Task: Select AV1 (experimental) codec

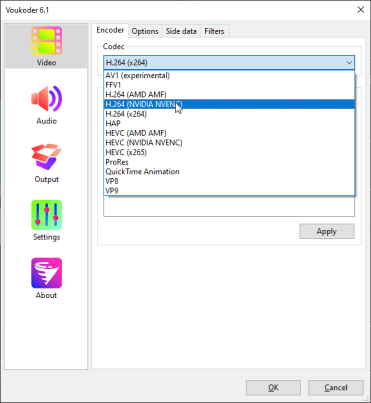Action: (x=229, y=76)
